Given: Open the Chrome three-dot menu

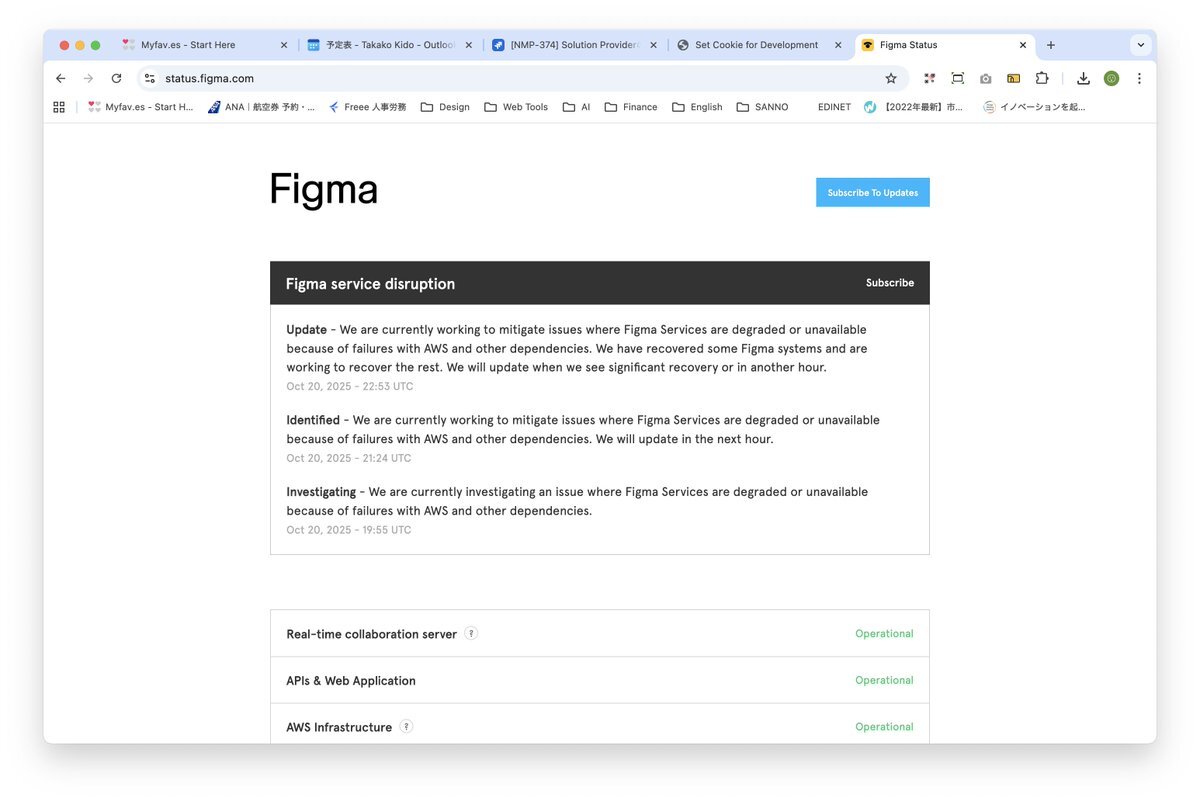Looking at the screenshot, I should click(1139, 78).
